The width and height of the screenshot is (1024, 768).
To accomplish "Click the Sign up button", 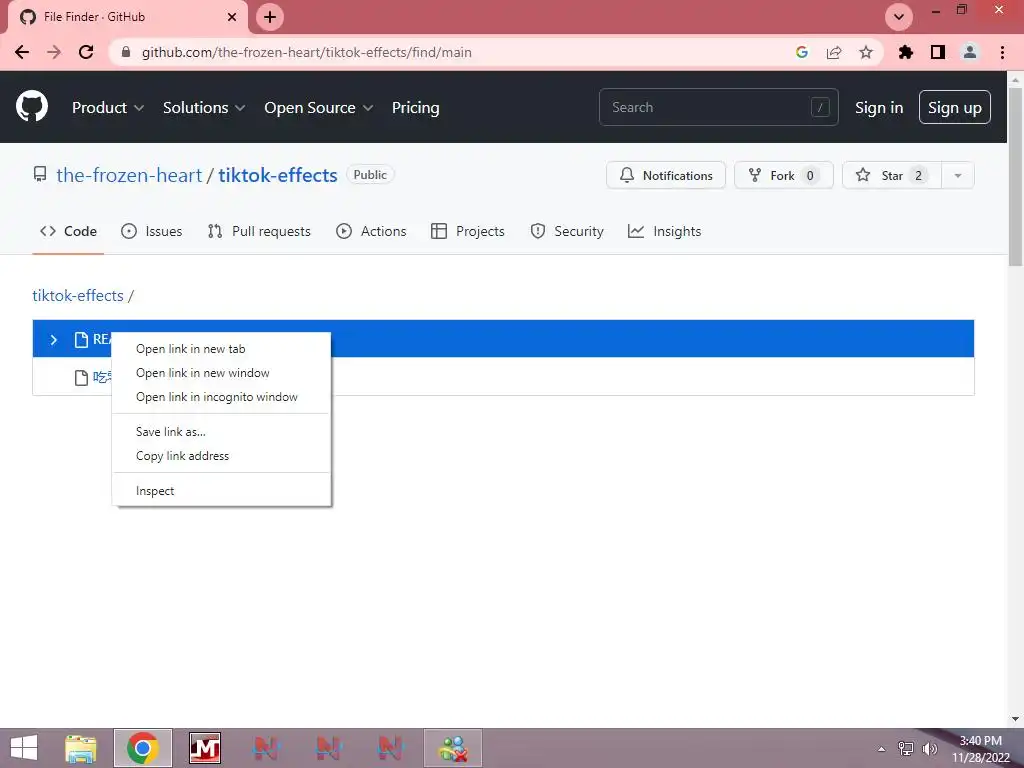I will pos(954,107).
